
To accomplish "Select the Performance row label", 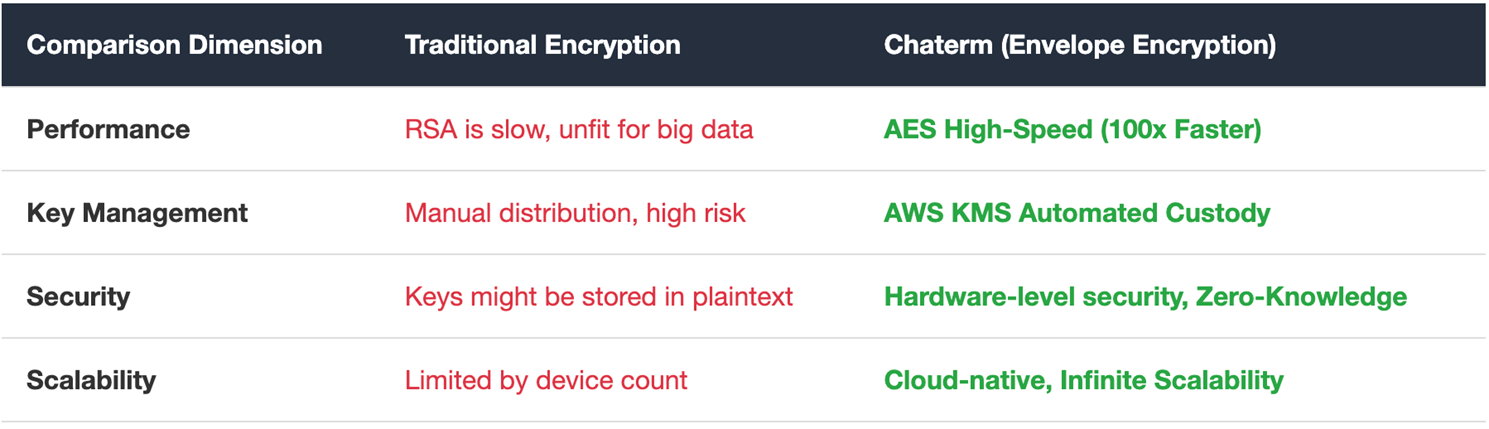I will pos(108,130).
